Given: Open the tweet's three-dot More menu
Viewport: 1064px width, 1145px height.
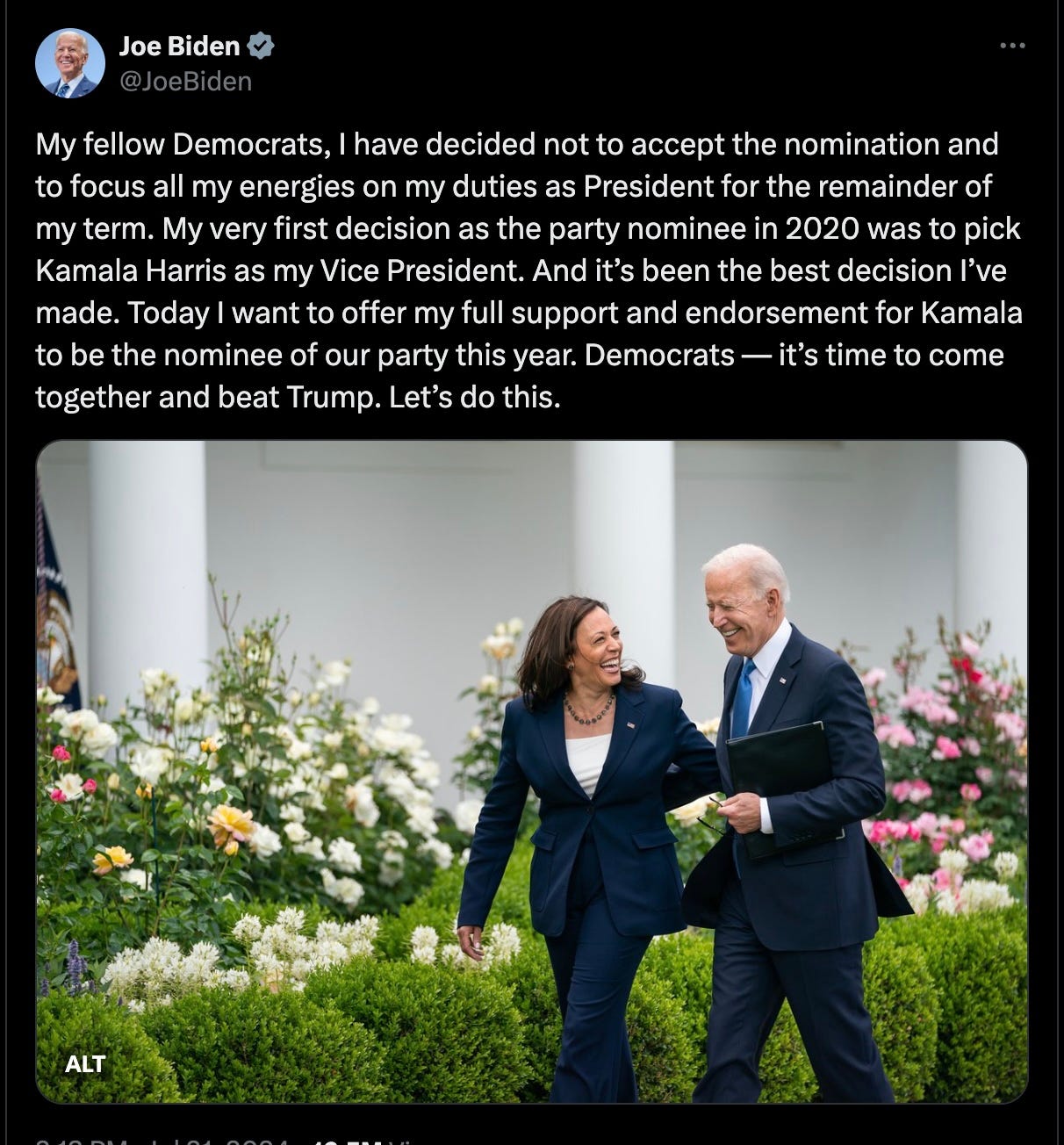Looking at the screenshot, I should point(1012,46).
